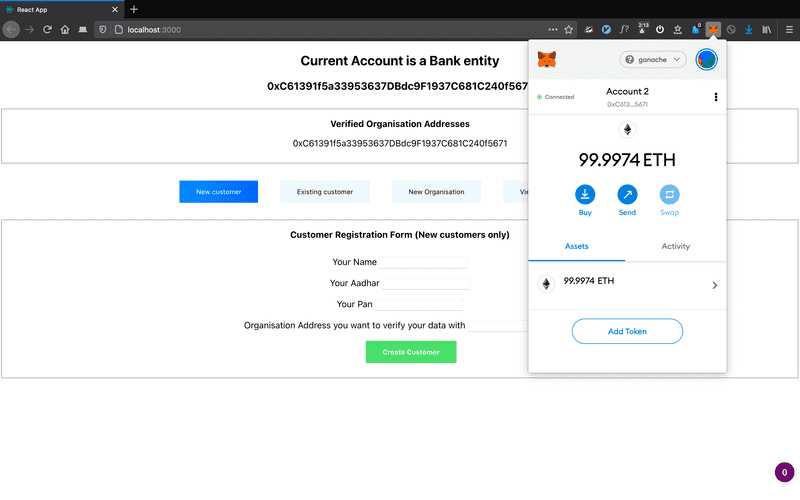Click the large 99.9974 ETH balance
The height and width of the screenshot is (500, 800).
(627, 160)
